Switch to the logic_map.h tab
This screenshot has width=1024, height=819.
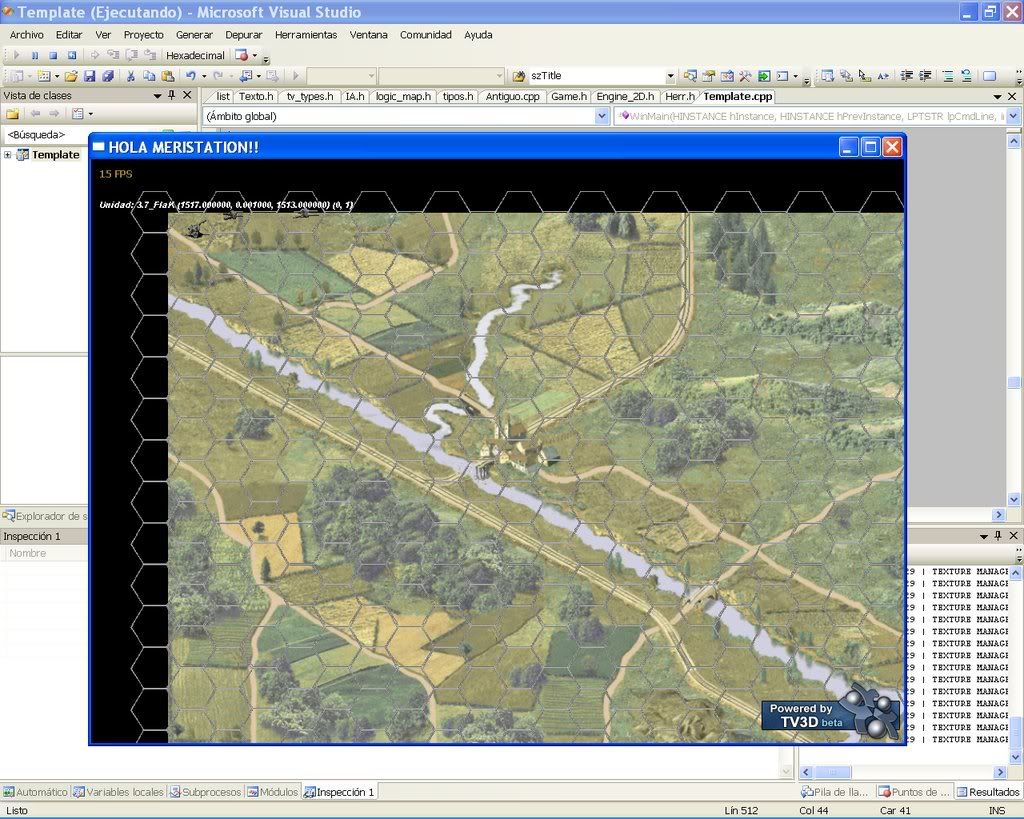pyautogui.click(x=403, y=97)
